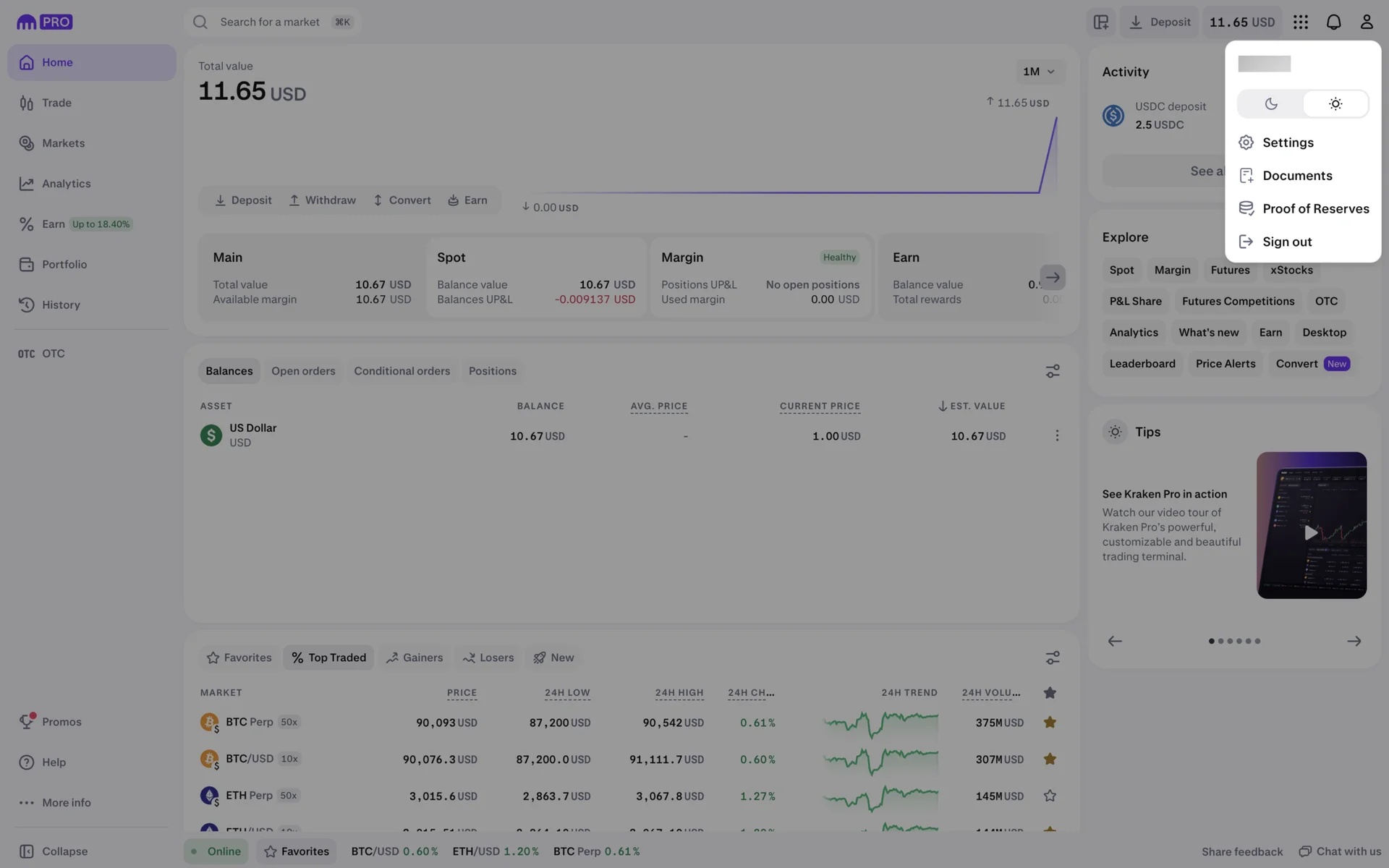
Task: Click the Withdraw button
Action: (x=322, y=200)
